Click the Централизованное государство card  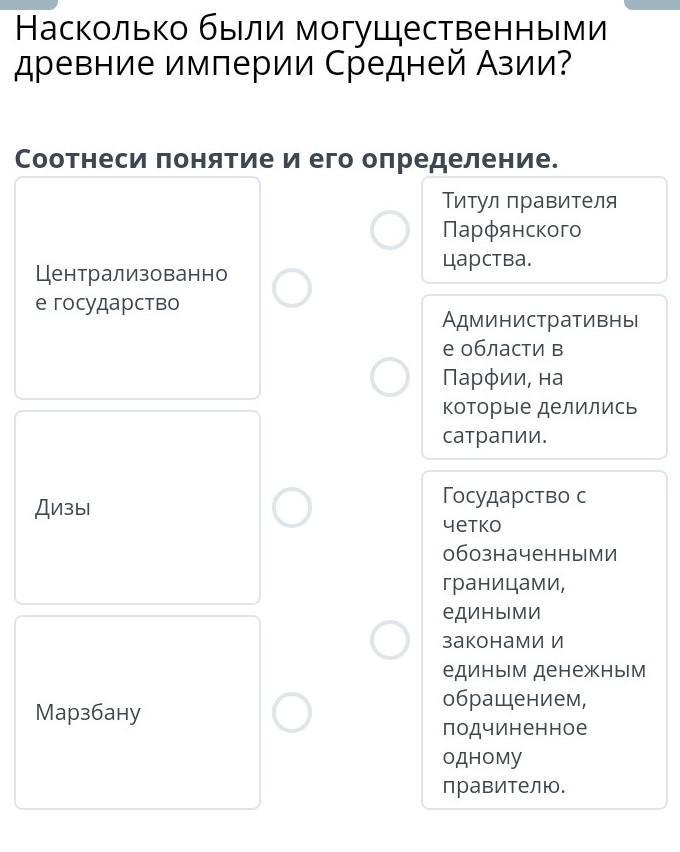tap(138, 288)
